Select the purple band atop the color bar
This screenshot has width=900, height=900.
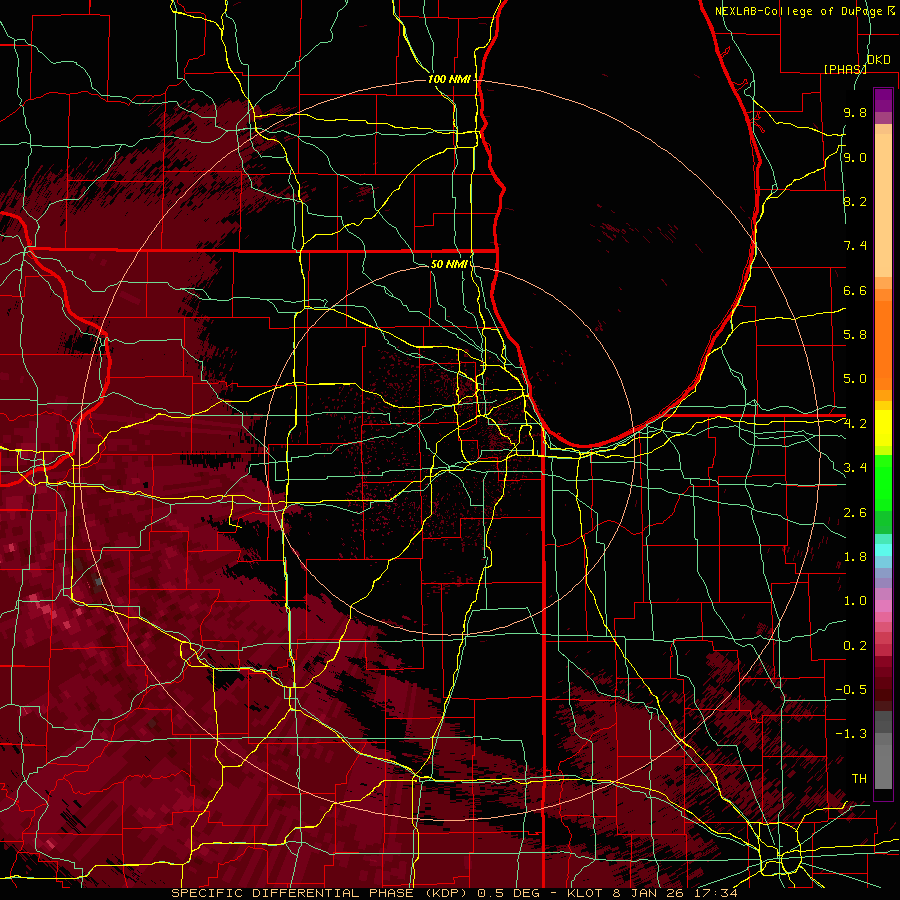click(883, 100)
